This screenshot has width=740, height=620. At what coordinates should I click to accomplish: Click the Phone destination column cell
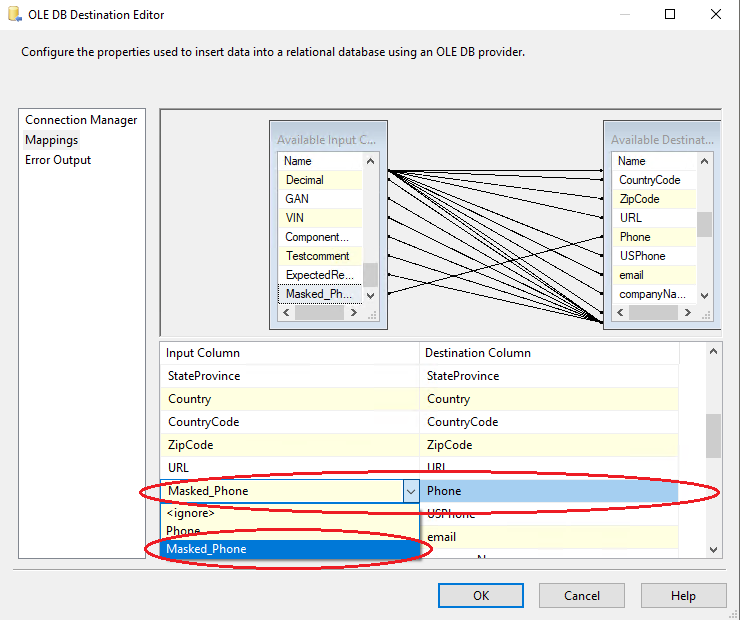[x=550, y=491]
